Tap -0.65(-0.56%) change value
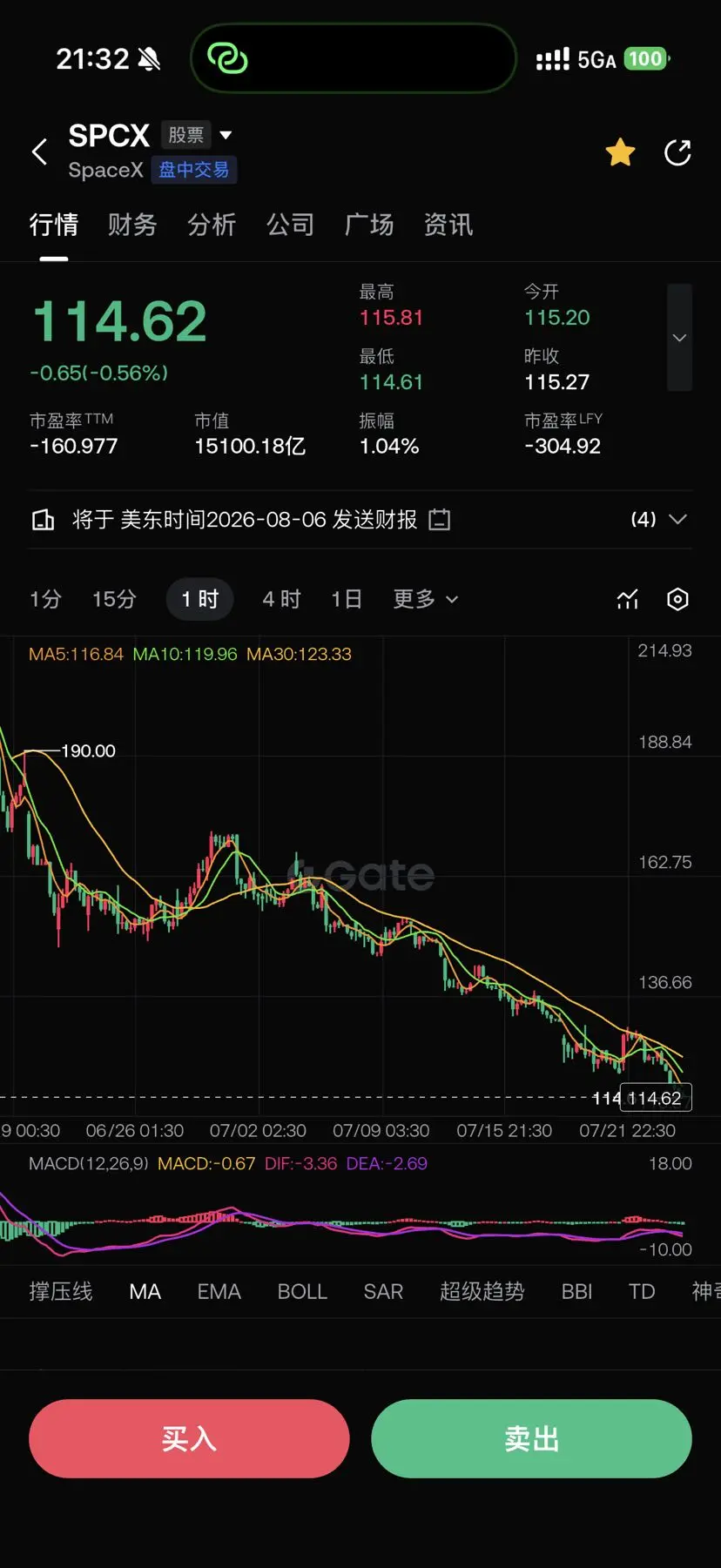The width and height of the screenshot is (721, 1568). [x=99, y=373]
